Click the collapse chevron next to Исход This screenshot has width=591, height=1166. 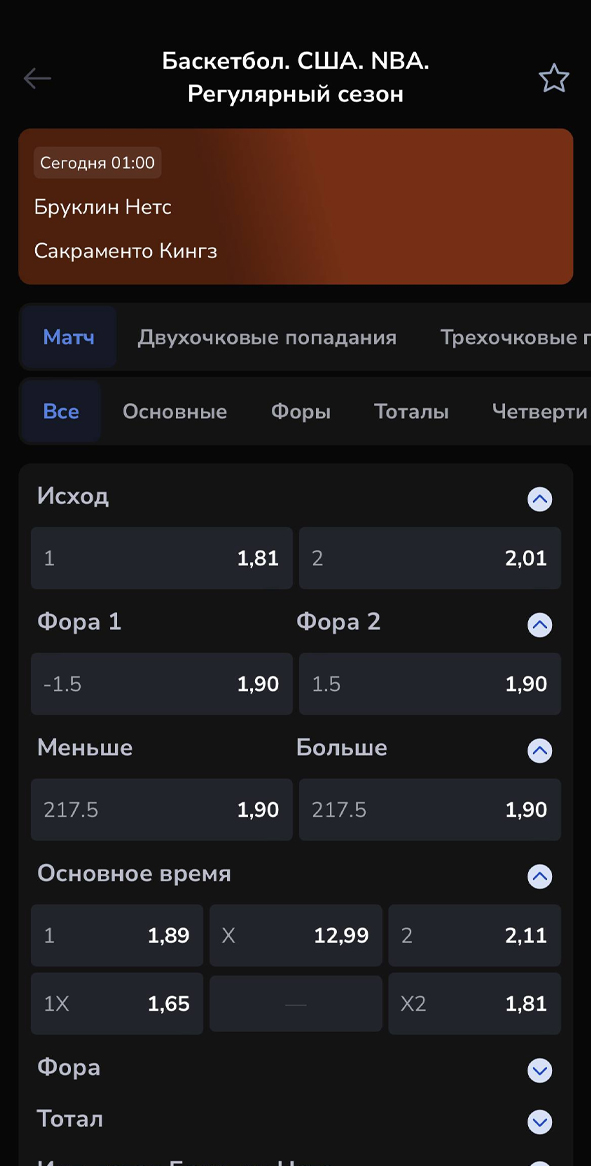point(539,499)
